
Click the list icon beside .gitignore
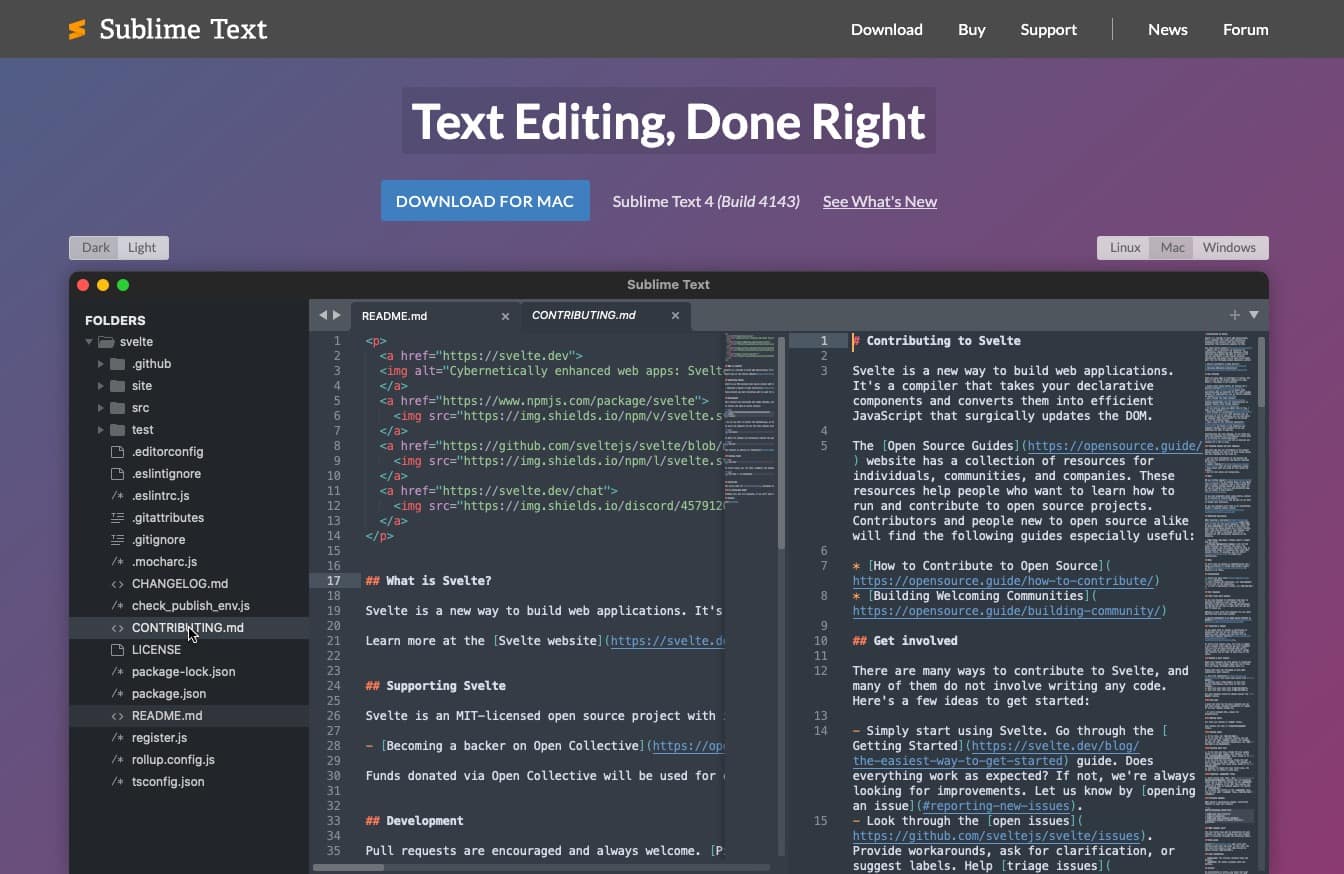tap(117, 539)
